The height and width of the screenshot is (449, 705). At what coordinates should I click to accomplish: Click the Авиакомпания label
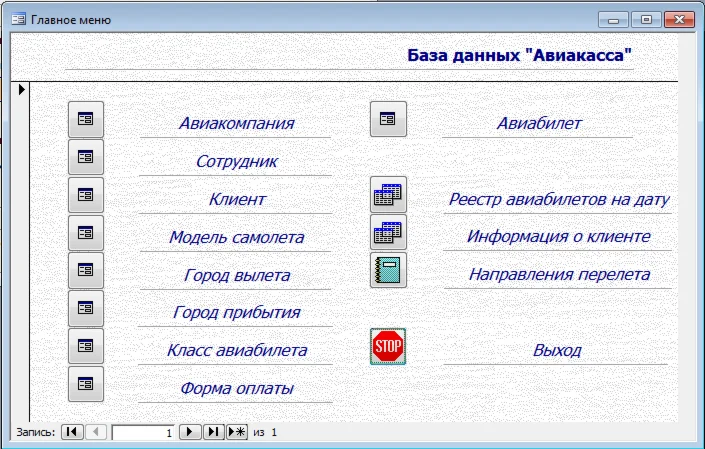tap(236, 123)
